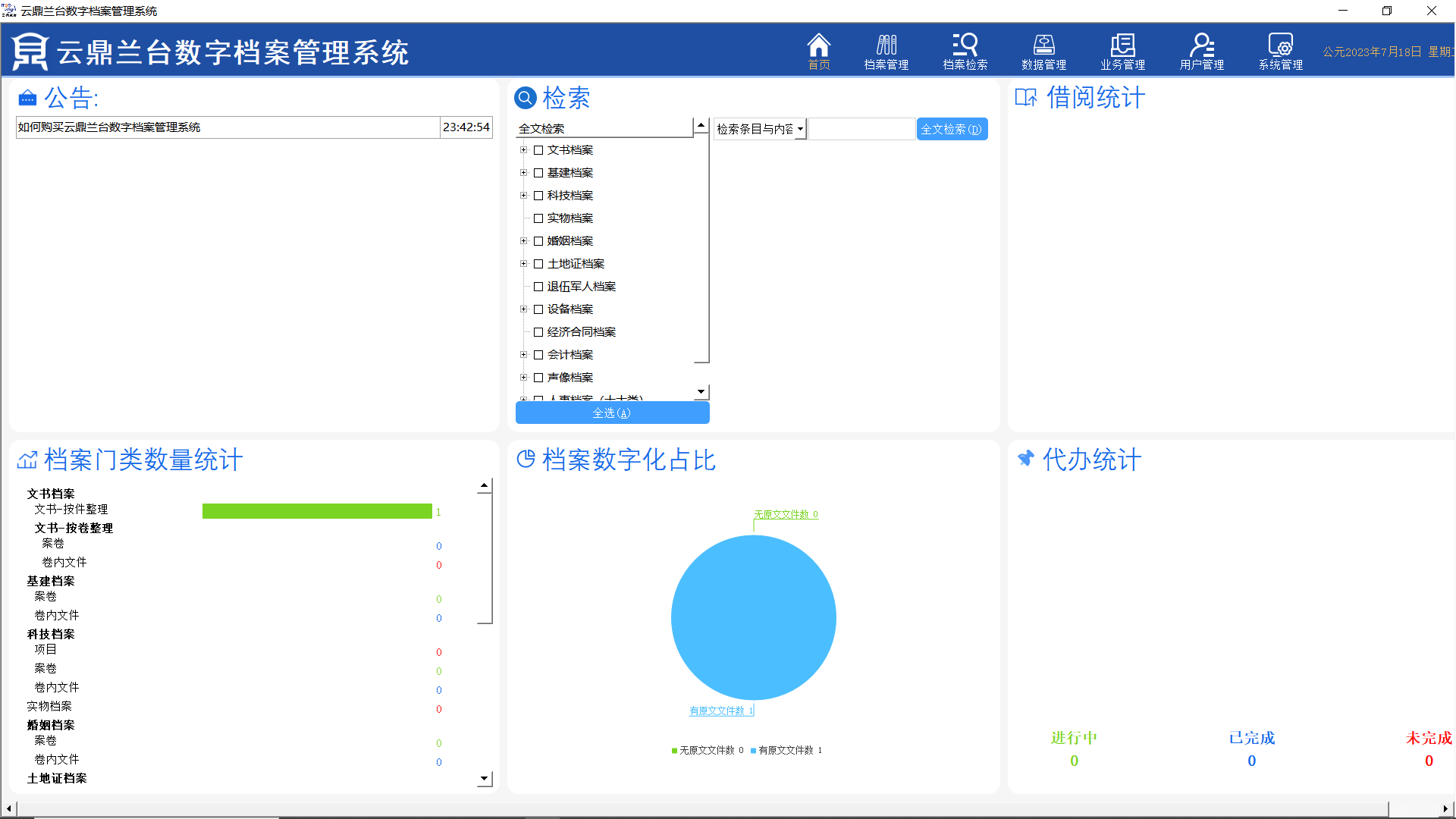Expand the 土地证档案 tree node
1456x819 pixels.
click(x=523, y=264)
